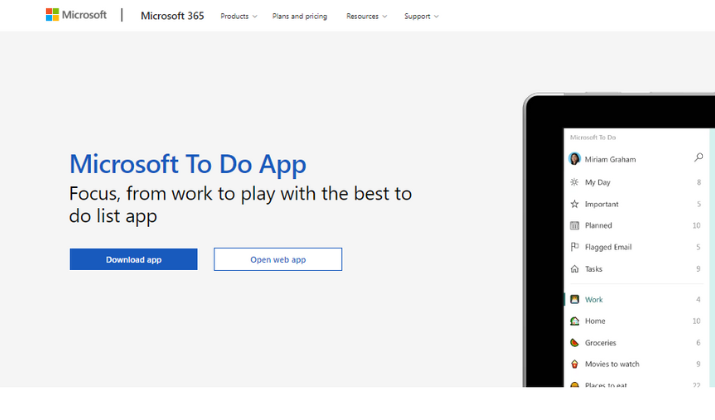The height and width of the screenshot is (420, 715).
Task: Open the Flagged Email list label
Action: [608, 247]
